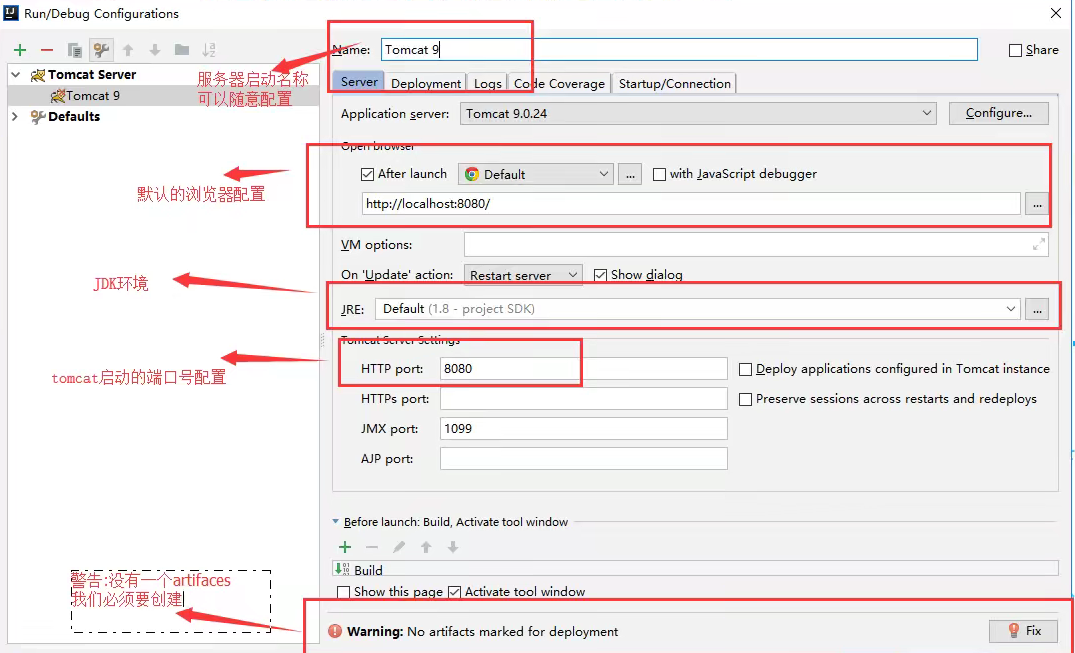Toggle Show dialog checkbox
Viewport: 1075px width, 653px height.
coord(601,274)
